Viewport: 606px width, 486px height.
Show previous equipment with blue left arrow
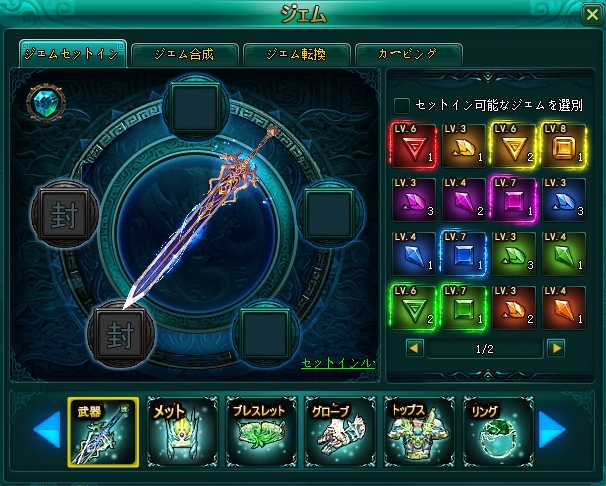(x=47, y=430)
